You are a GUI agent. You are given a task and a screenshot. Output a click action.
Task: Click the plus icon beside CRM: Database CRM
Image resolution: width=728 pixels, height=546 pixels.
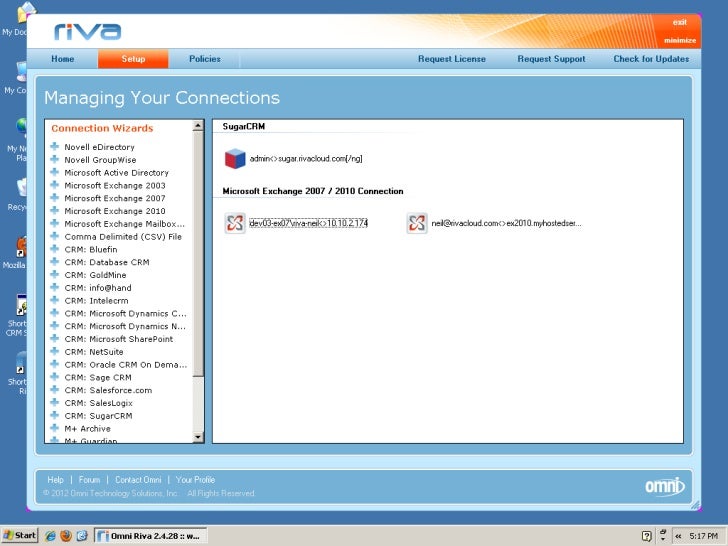(x=55, y=262)
